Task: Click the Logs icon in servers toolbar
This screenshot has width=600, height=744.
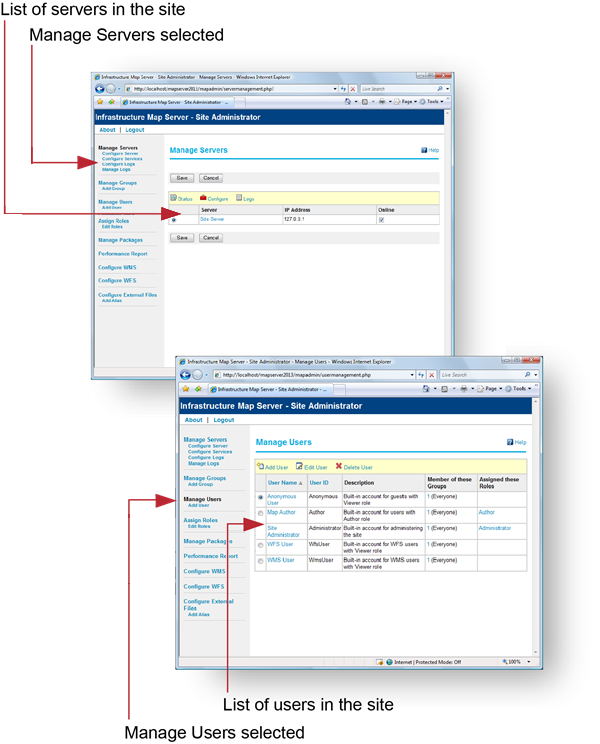Action: click(239, 198)
